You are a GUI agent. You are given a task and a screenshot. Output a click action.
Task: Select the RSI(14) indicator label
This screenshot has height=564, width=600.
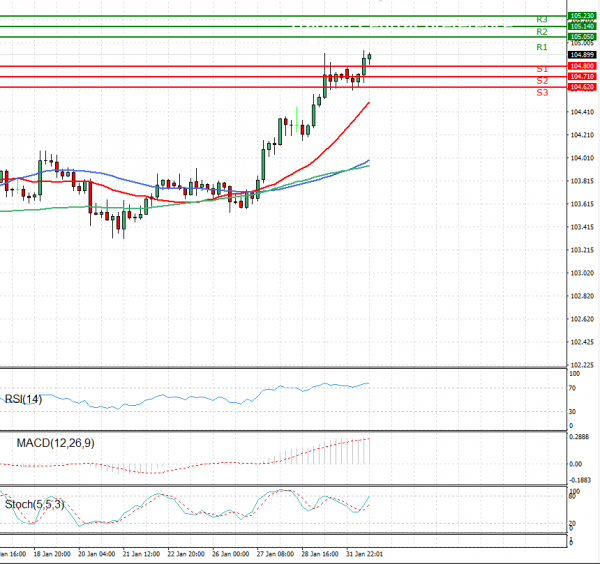point(23,399)
